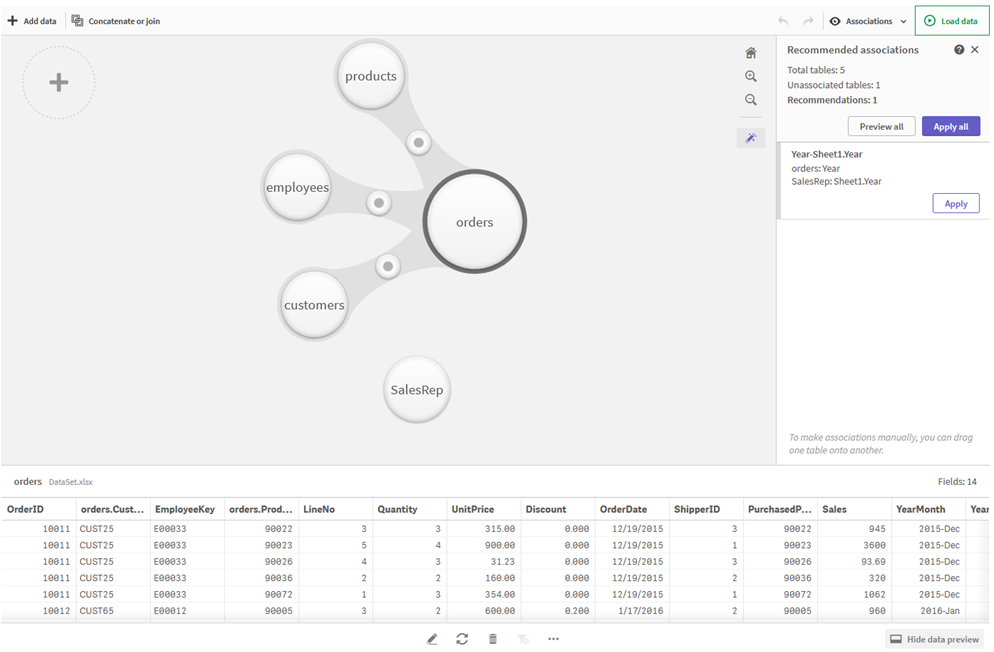The height and width of the screenshot is (652, 994).
Task: Open the recommended associations magic wand icon
Action: tap(751, 137)
